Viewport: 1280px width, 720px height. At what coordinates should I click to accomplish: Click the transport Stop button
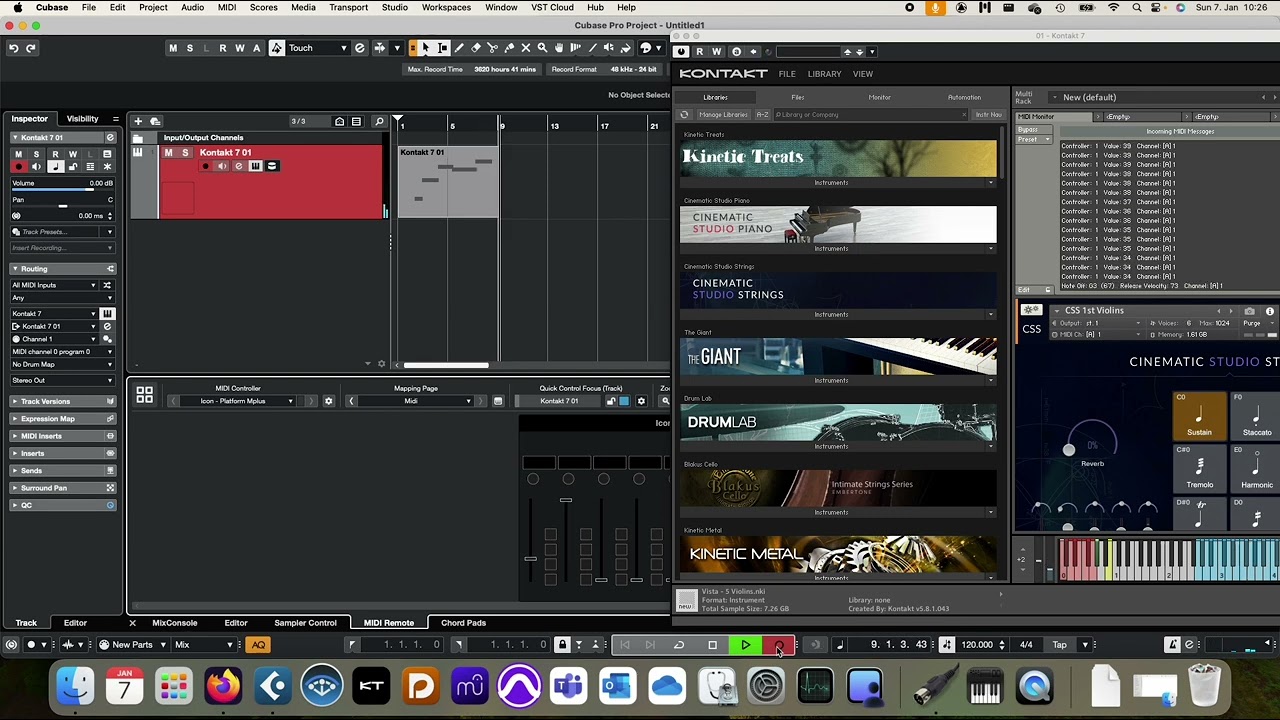click(712, 645)
